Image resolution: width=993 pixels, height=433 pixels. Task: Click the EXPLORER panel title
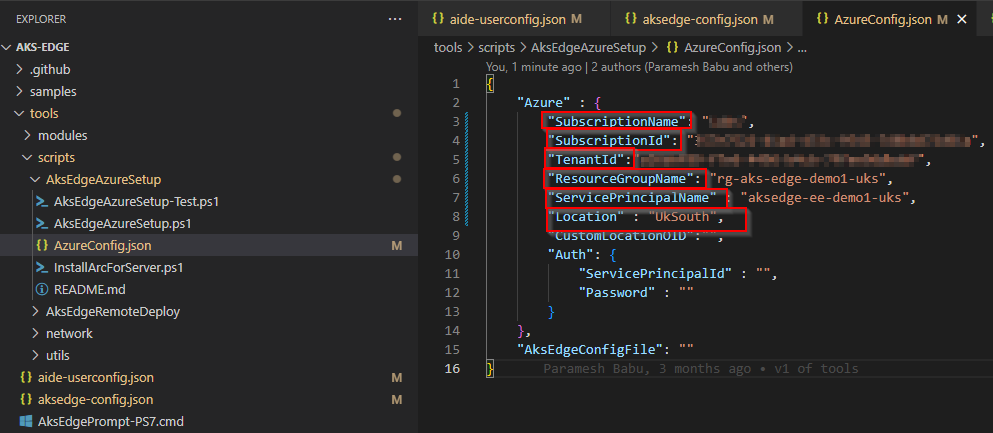point(41,20)
